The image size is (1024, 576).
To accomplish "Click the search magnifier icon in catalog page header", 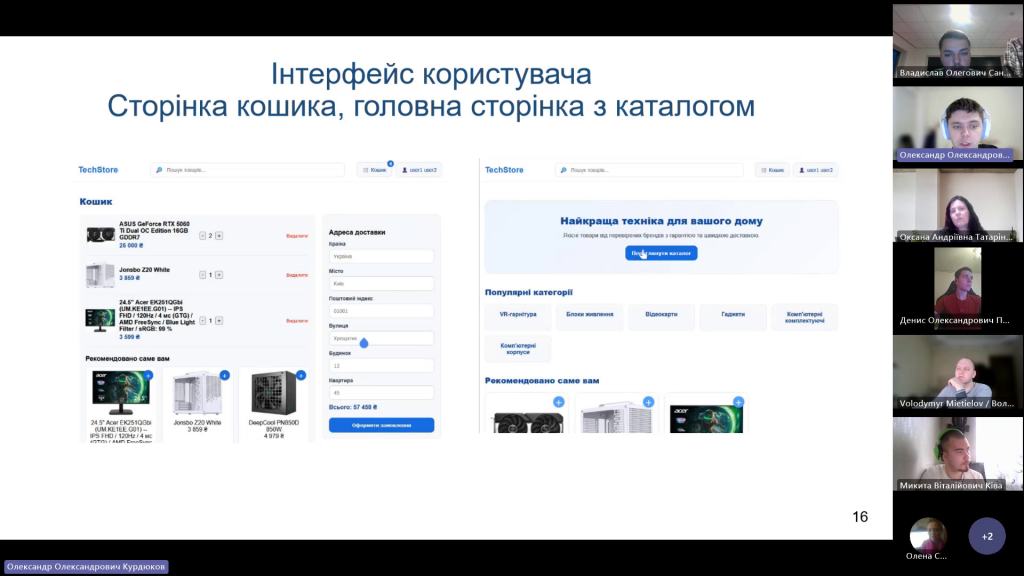I will 564,170.
